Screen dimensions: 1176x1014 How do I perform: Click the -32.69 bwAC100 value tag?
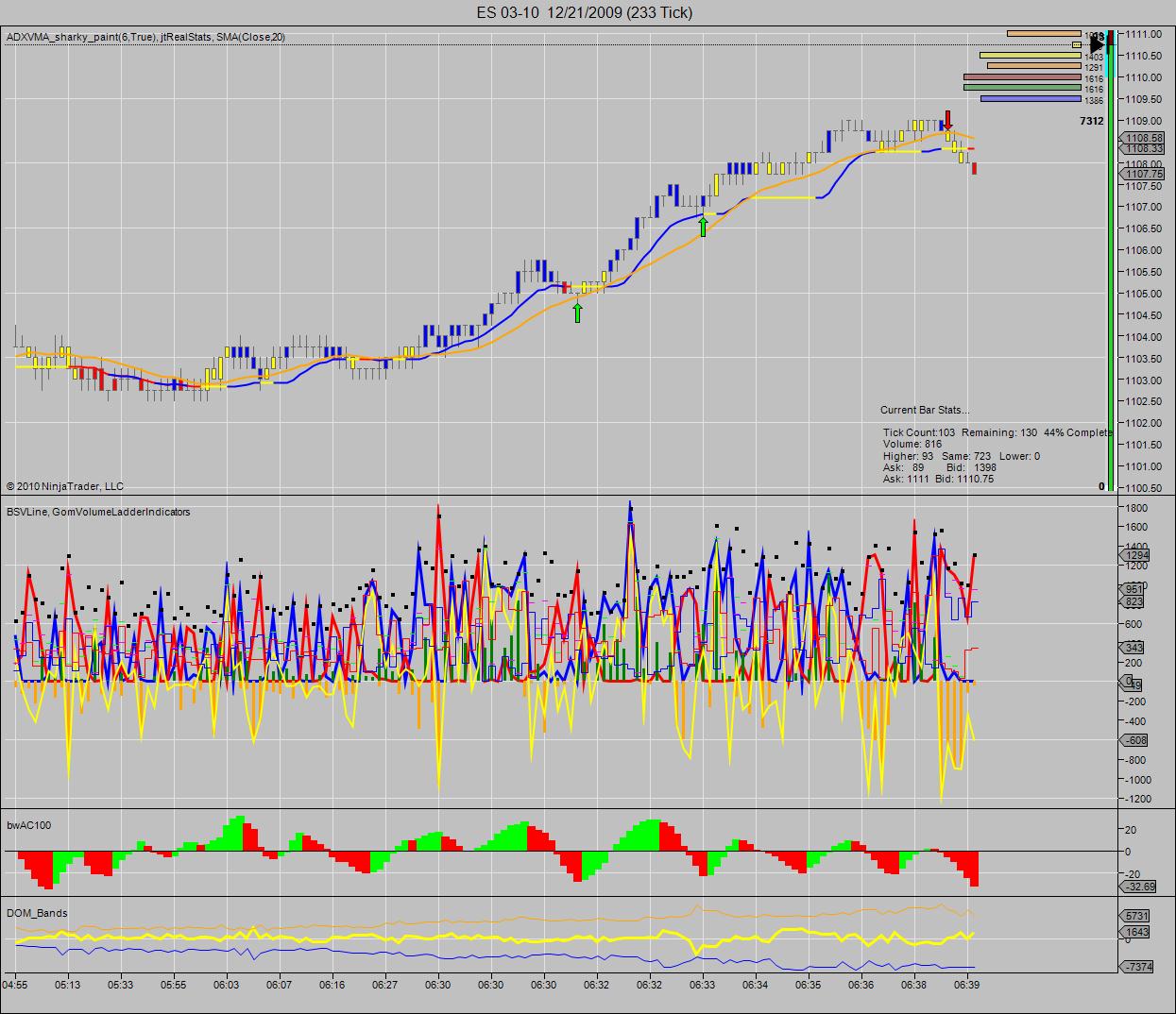pyautogui.click(x=1139, y=887)
